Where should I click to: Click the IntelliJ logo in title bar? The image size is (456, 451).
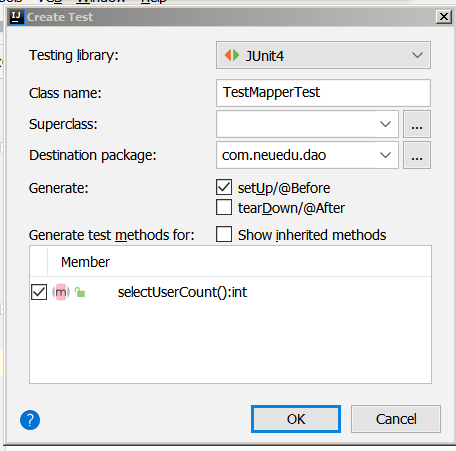[x=16, y=17]
